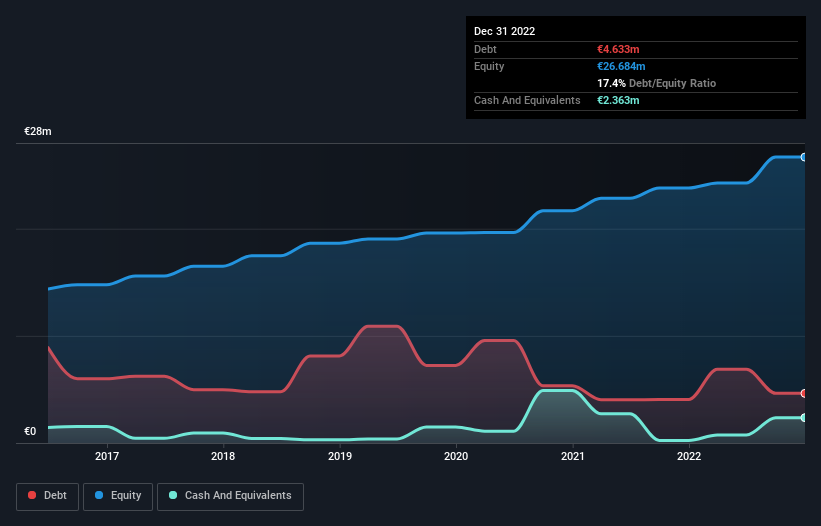
Task: Select the blue Equity endpoint marker
Action: click(804, 157)
